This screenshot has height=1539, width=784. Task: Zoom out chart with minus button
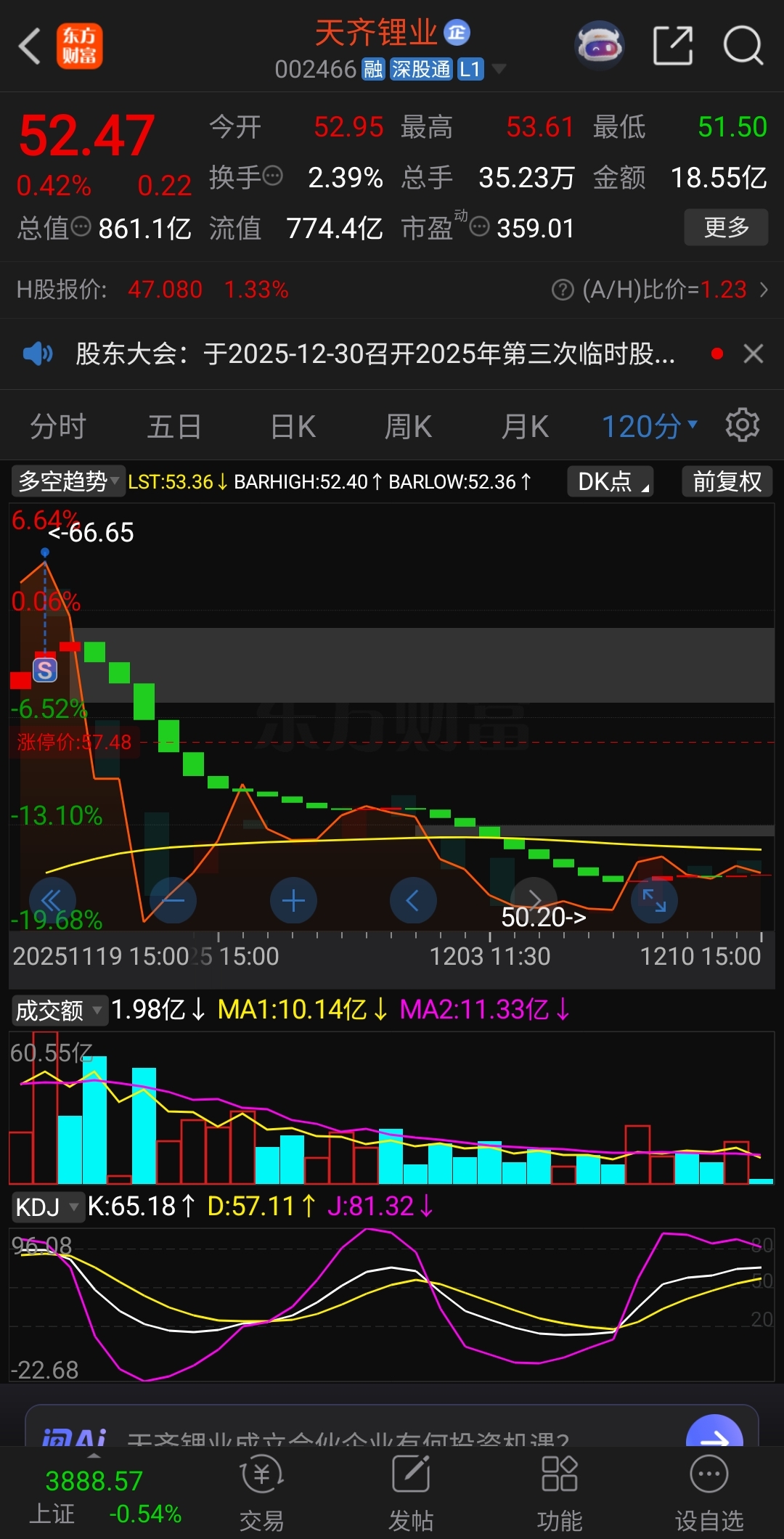pos(173,901)
